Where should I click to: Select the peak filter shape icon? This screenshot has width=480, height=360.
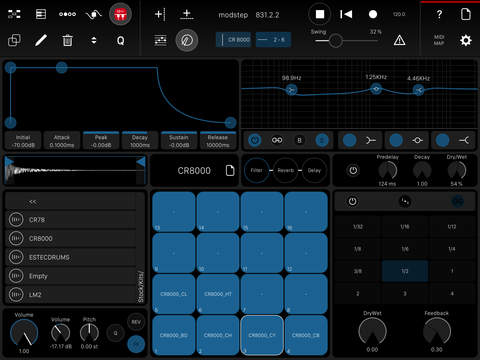click(417, 141)
